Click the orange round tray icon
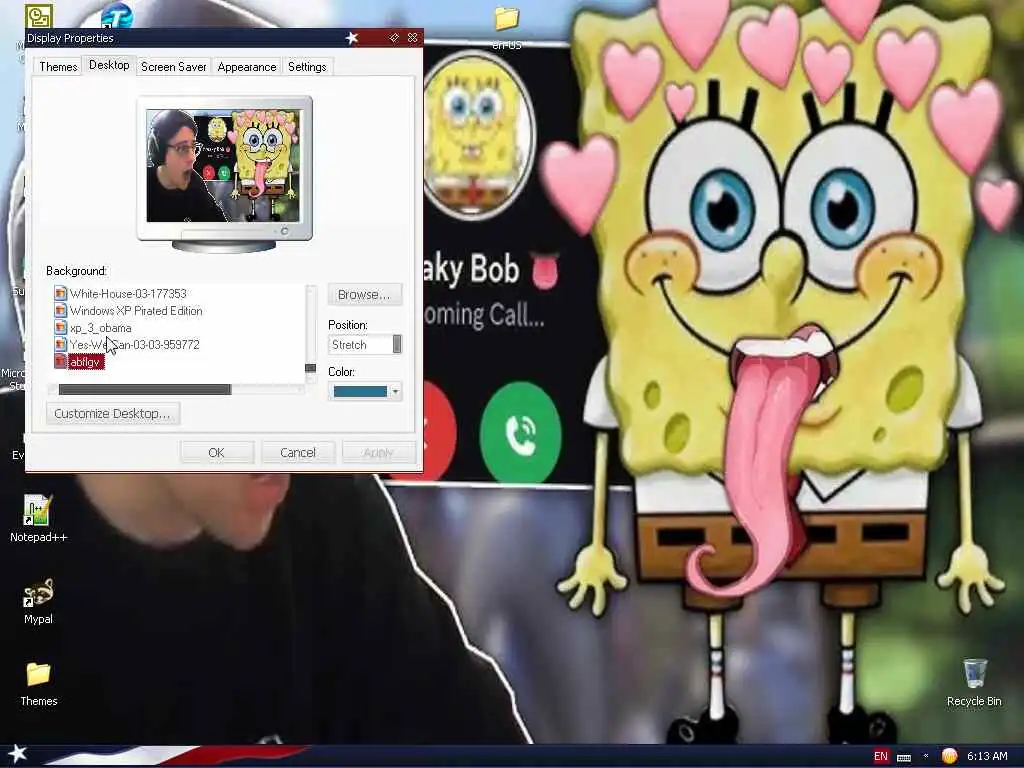This screenshot has width=1024, height=768. [949, 756]
